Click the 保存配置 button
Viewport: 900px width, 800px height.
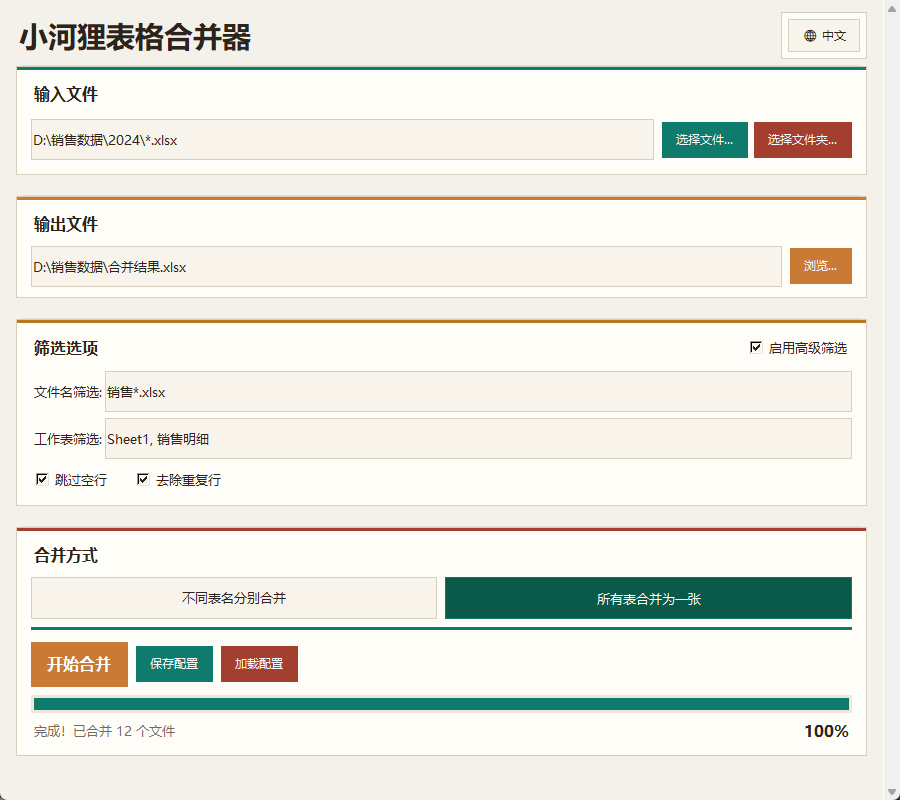(x=174, y=664)
